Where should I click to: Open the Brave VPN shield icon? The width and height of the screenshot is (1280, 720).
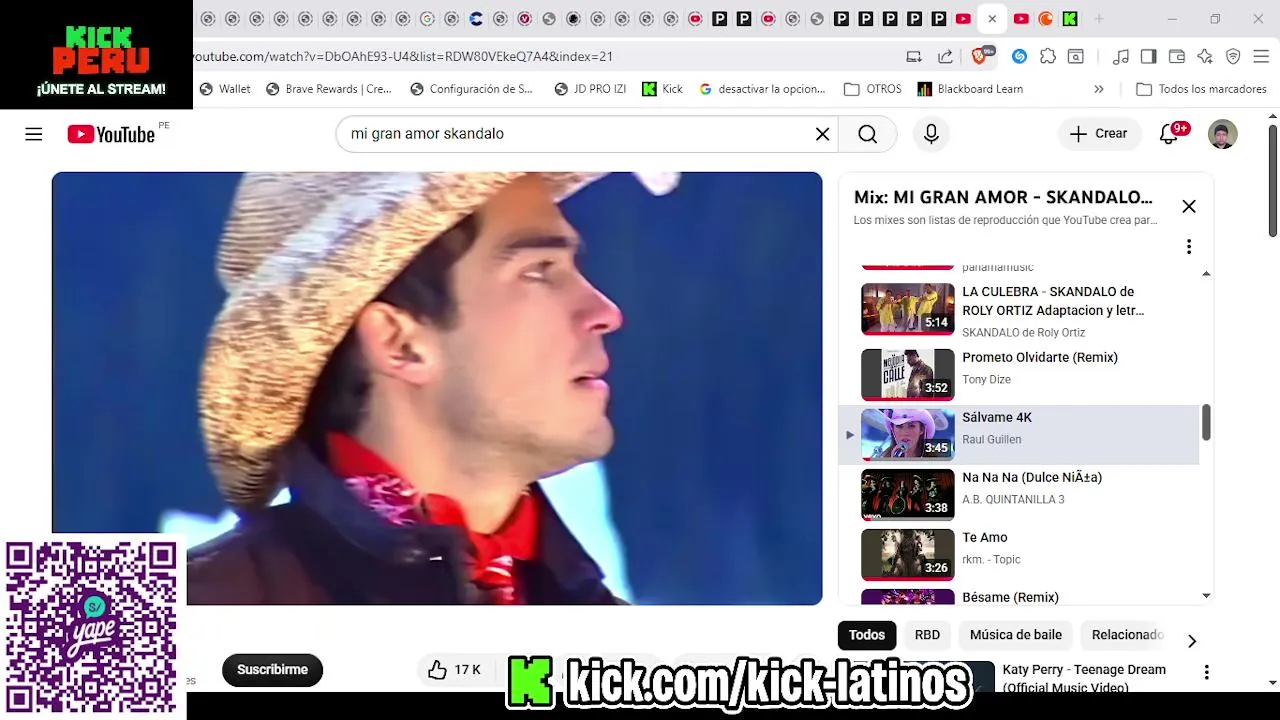pos(1233,57)
